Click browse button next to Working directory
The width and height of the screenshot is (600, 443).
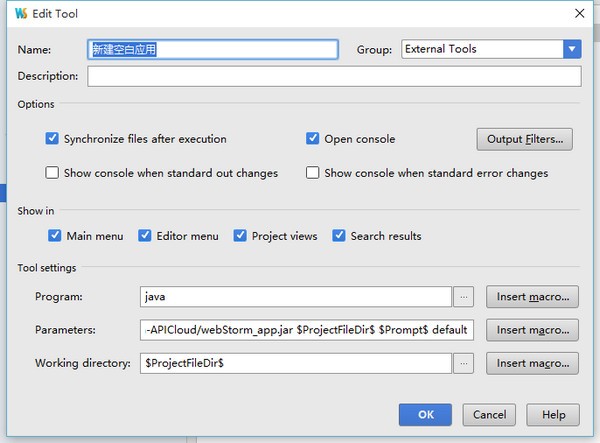pyautogui.click(x=463, y=363)
